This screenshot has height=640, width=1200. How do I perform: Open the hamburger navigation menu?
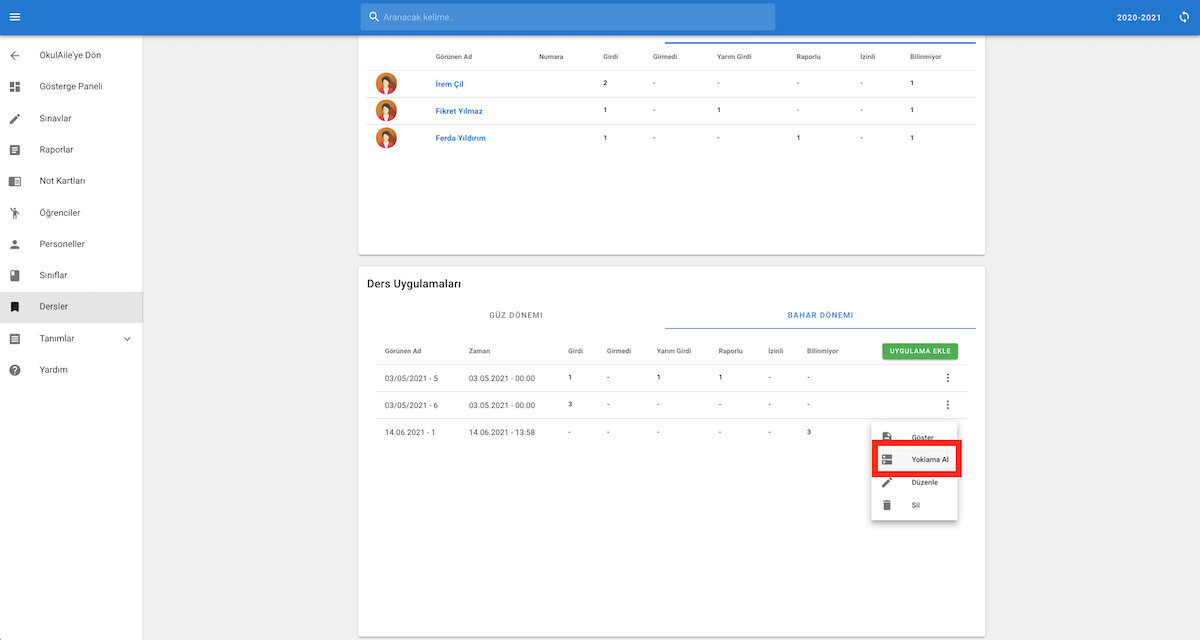tap(15, 17)
